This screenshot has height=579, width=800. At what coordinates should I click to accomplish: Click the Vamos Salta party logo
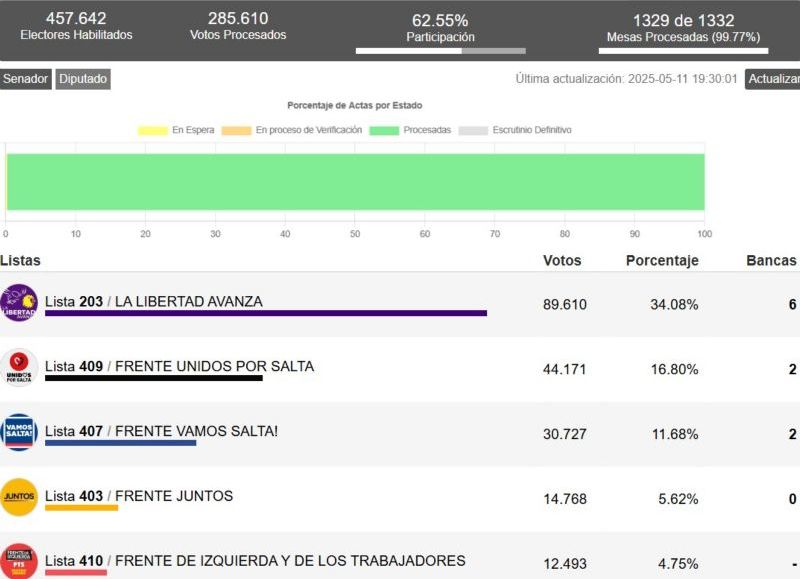19,433
